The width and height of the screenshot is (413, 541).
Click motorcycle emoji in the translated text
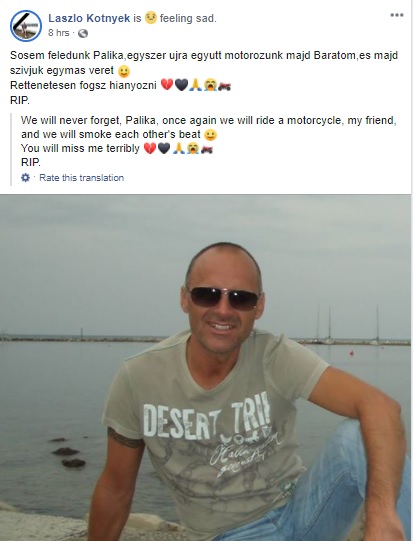click(x=207, y=149)
